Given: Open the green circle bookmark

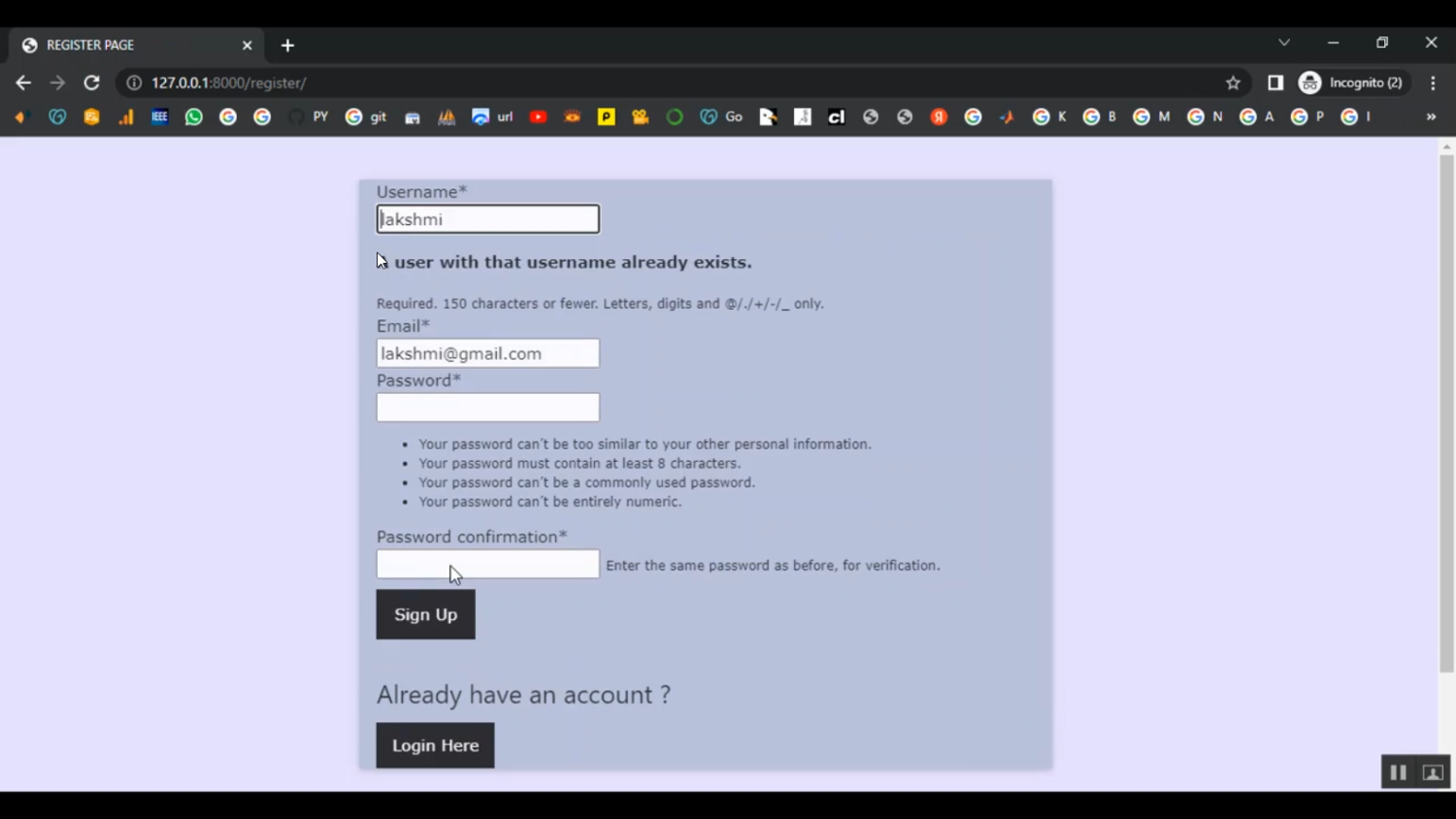Looking at the screenshot, I should 675,117.
